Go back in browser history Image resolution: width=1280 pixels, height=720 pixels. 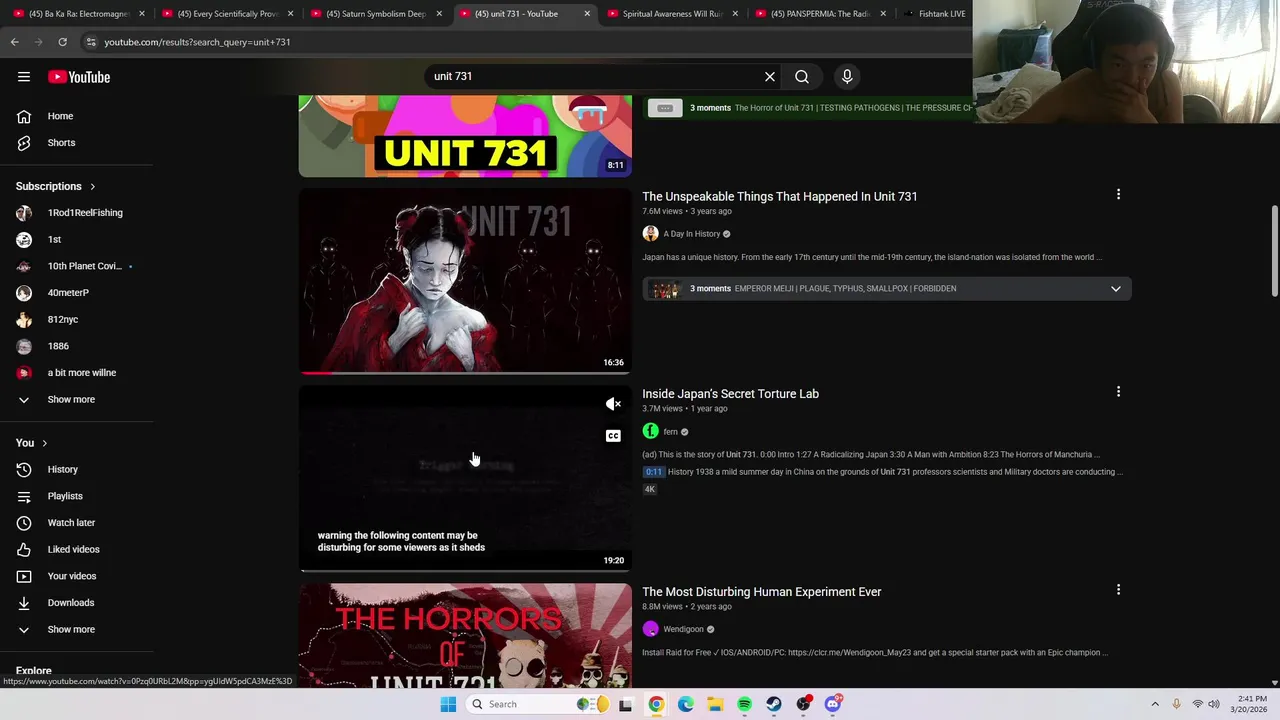15,42
